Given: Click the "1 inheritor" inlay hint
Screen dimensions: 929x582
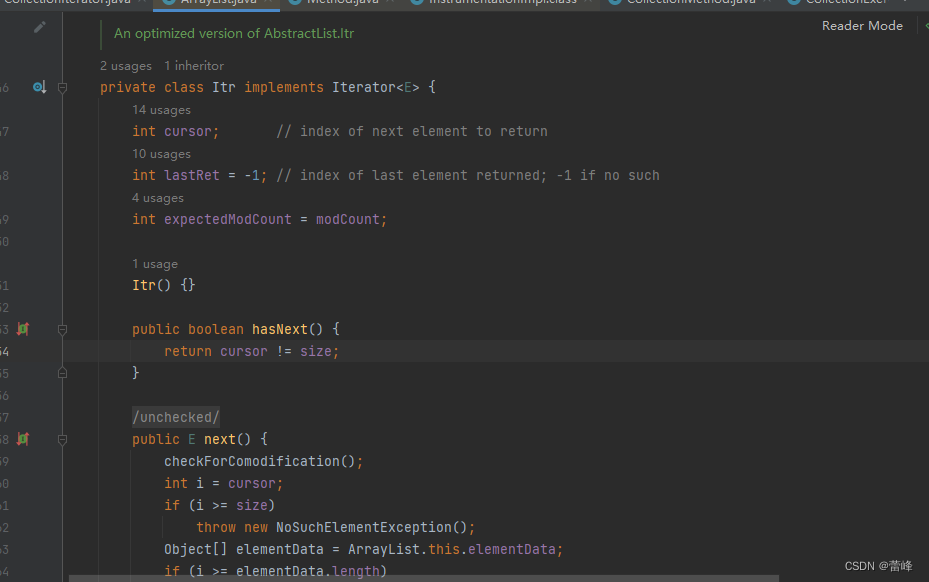Looking at the screenshot, I should tap(194, 65).
